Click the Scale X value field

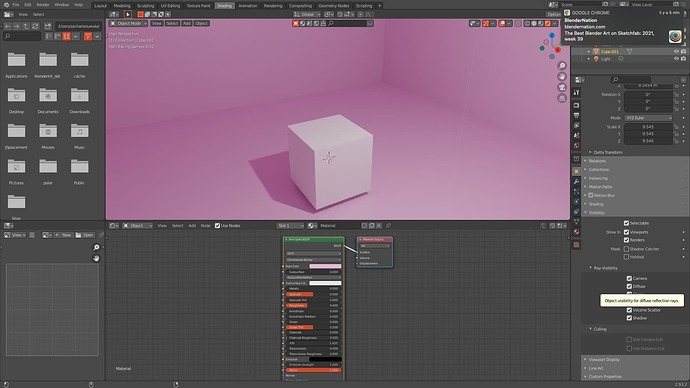click(648, 127)
